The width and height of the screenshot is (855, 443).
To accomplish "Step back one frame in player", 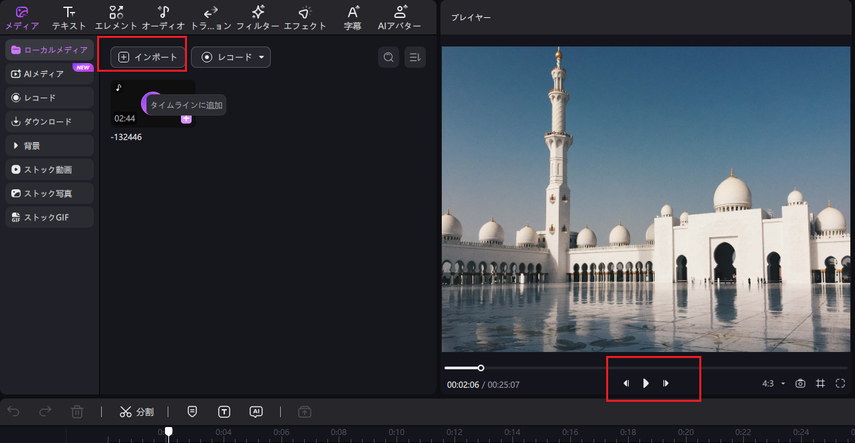I will 627,384.
